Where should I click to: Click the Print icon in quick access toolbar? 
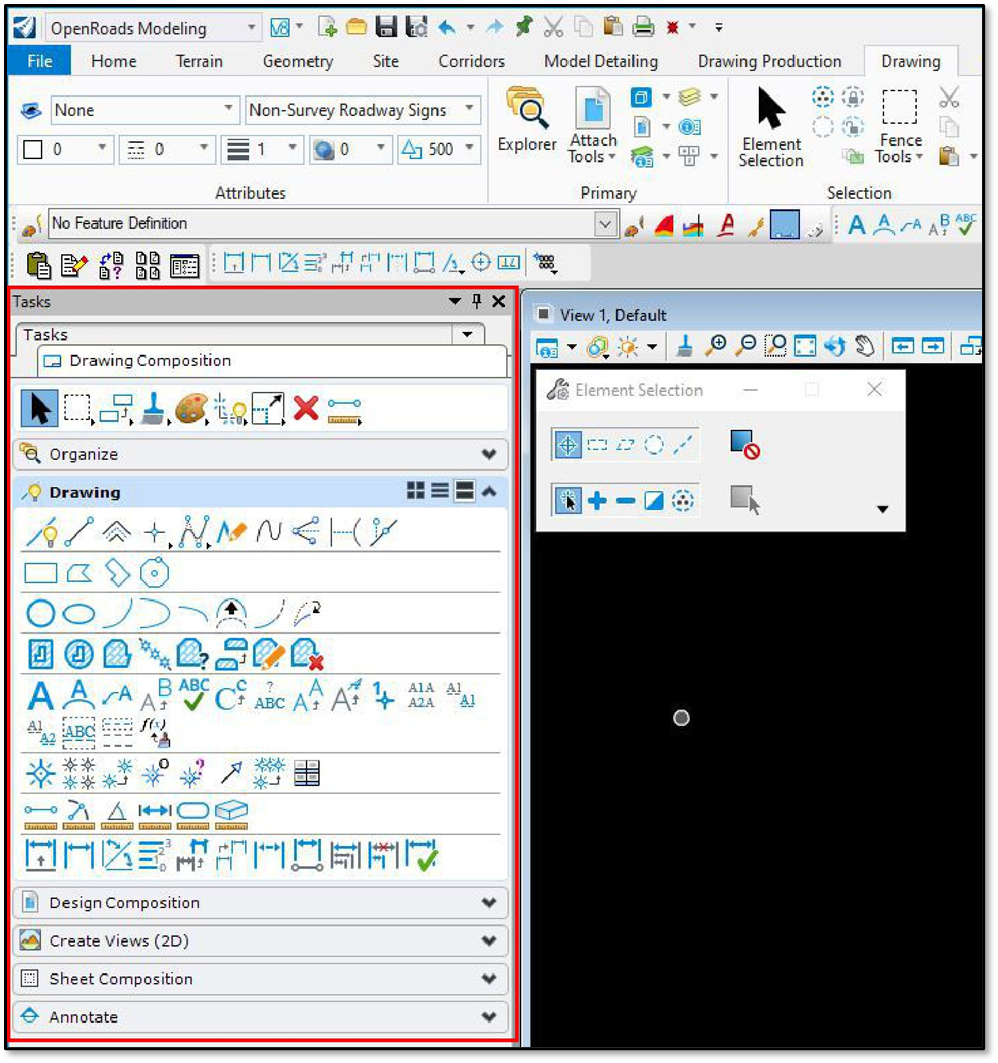tap(643, 27)
